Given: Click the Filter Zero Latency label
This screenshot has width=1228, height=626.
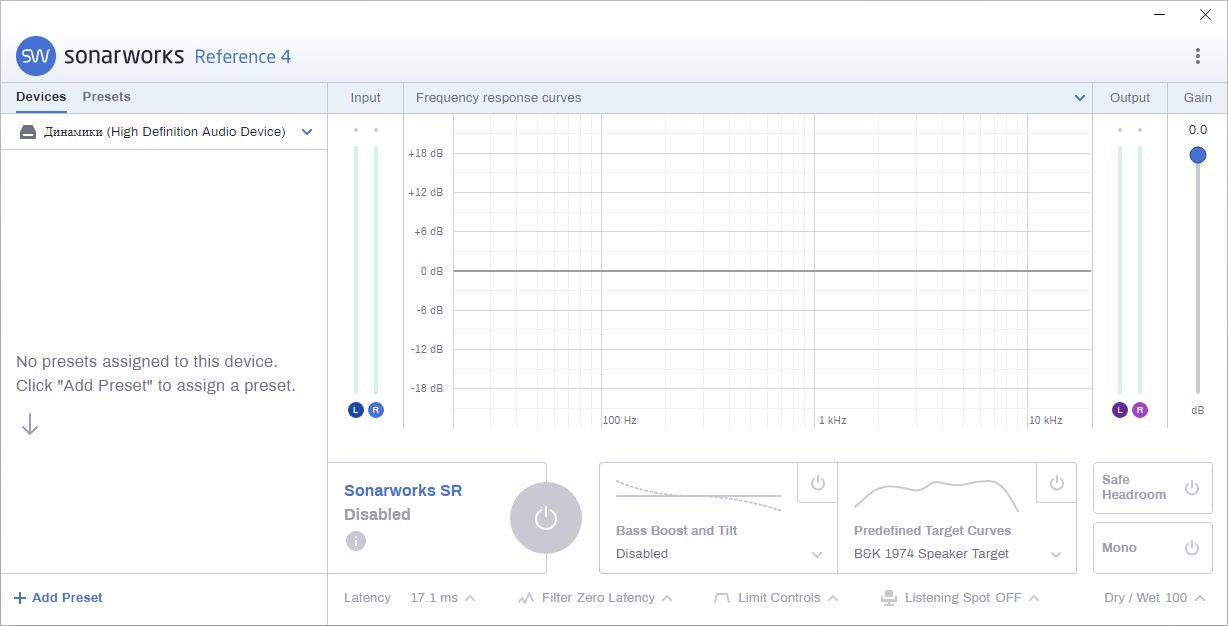Looking at the screenshot, I should pyautogui.click(x=598, y=598).
